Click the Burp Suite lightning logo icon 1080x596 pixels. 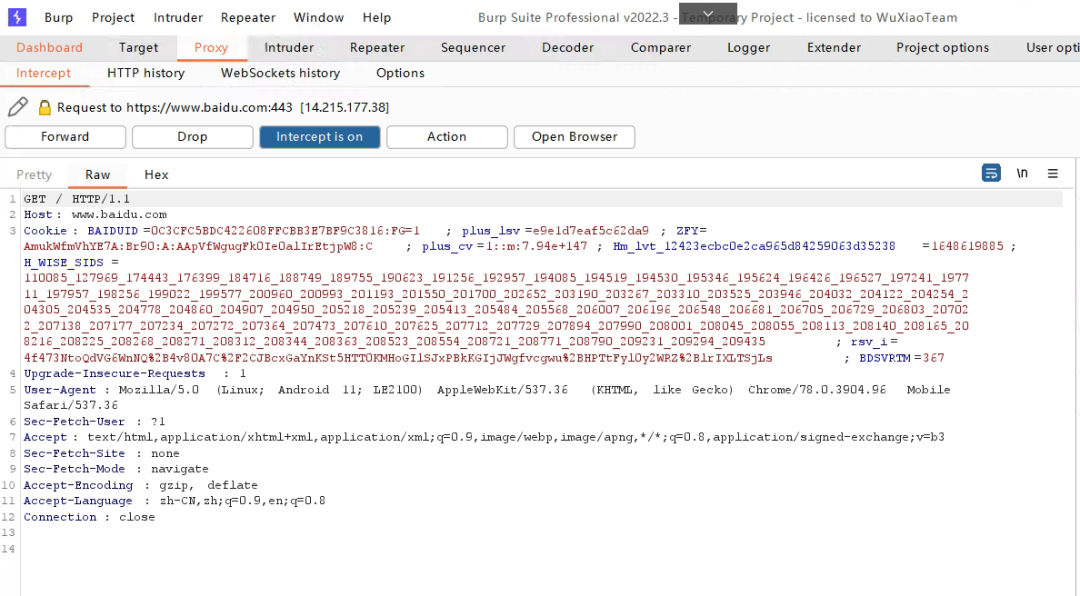pyautogui.click(x=17, y=17)
